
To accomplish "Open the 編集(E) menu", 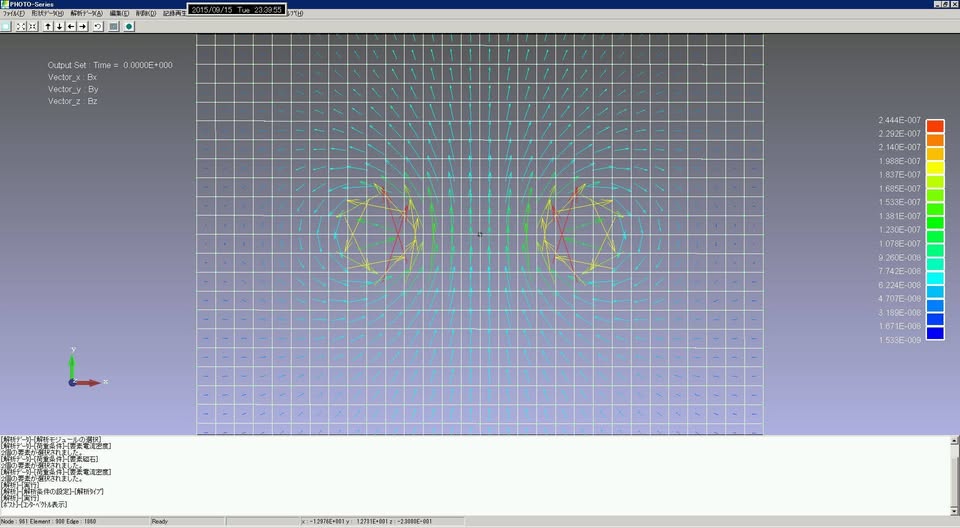I will click(x=119, y=13).
